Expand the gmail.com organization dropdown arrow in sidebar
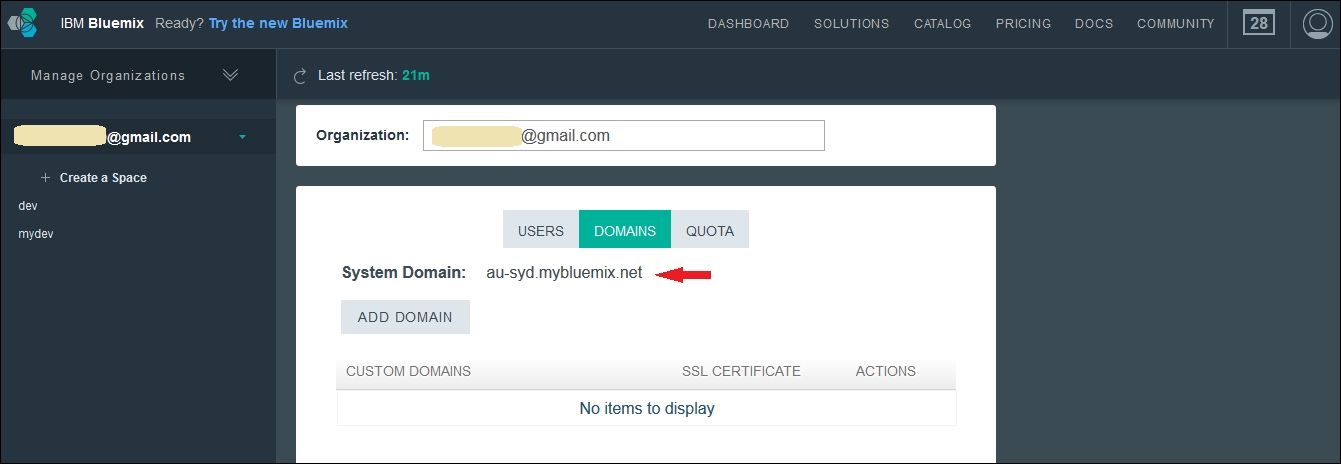 (x=242, y=137)
